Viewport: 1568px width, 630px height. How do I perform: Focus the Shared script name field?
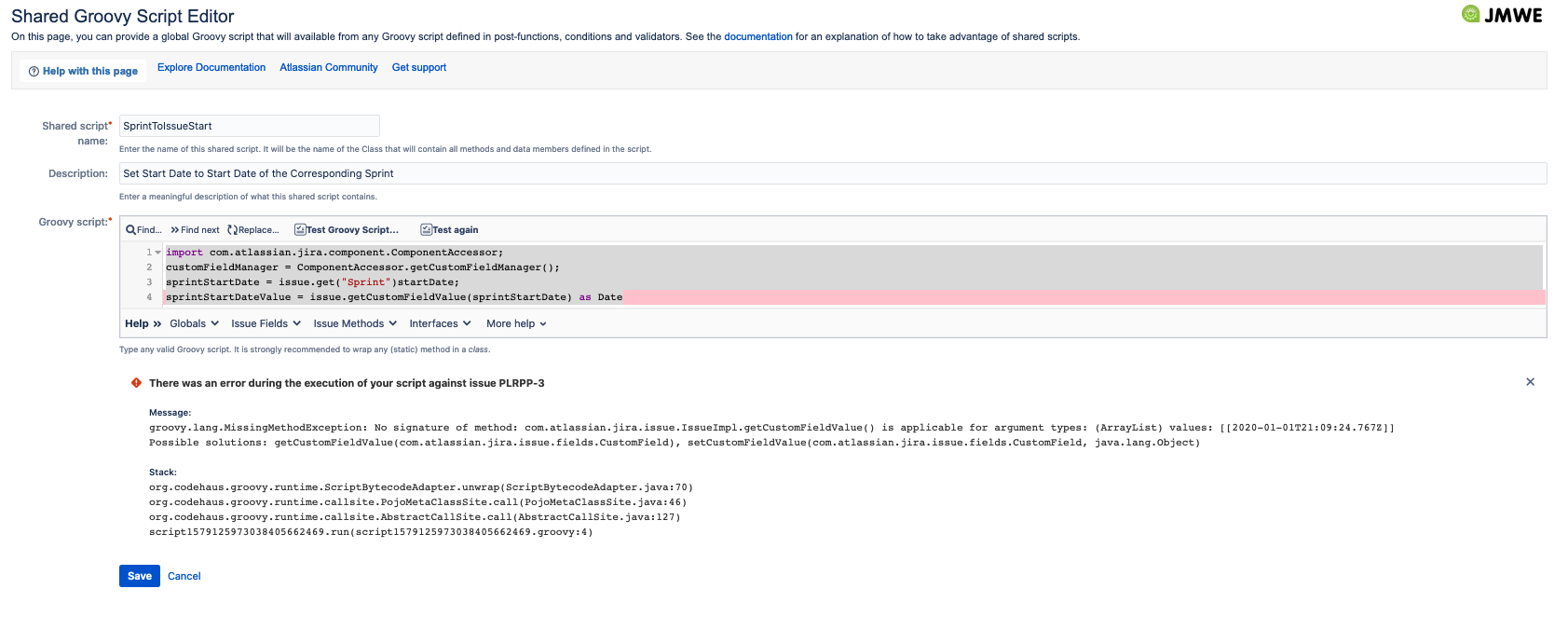[250, 126]
